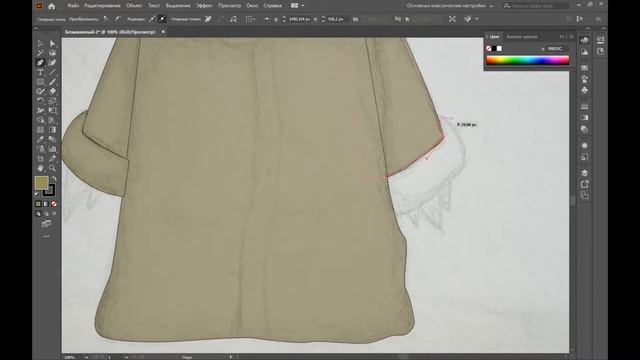Viewport: 640px width, 360px height.
Task: Select the Shaper/Pencil tool
Action: tap(40, 91)
